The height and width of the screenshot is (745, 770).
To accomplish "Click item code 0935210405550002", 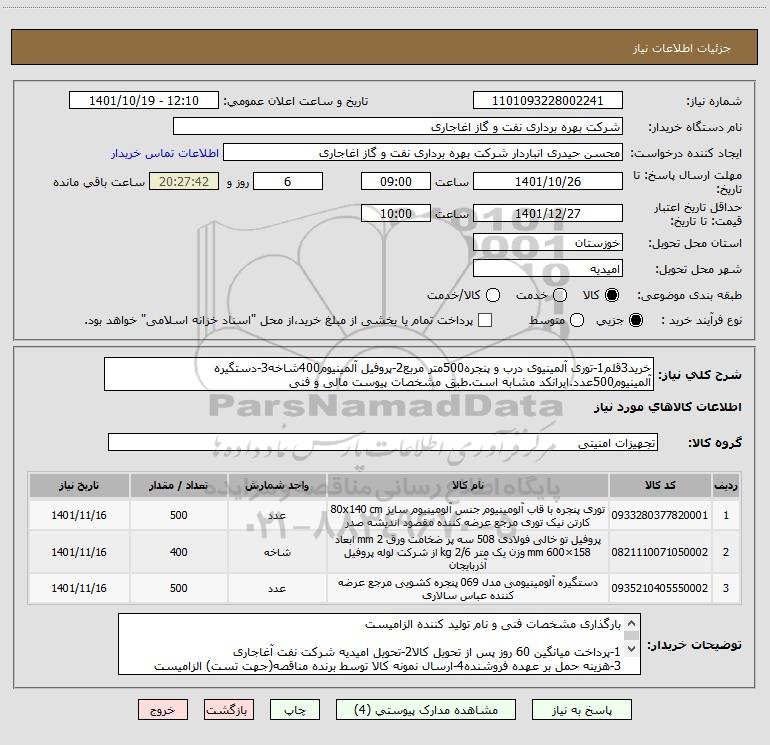I will (x=660, y=588).
